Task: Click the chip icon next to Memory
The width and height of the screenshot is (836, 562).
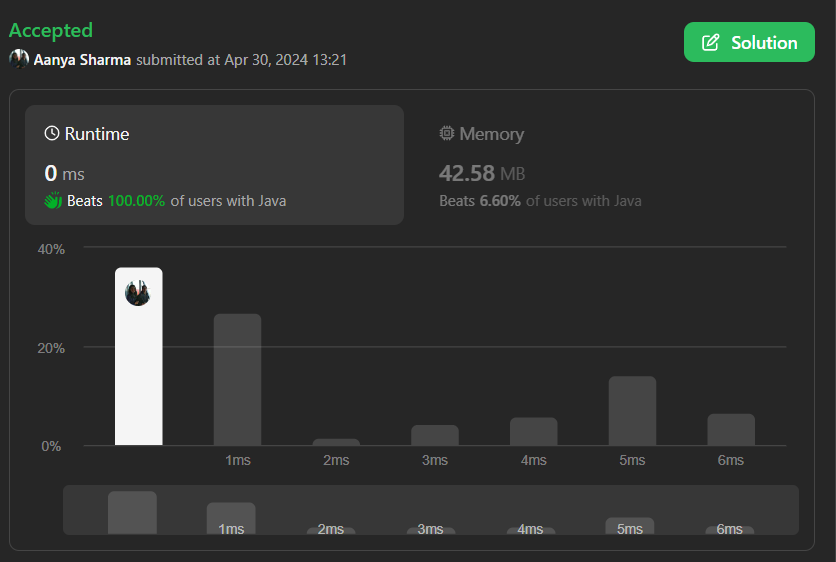Action: click(x=447, y=133)
